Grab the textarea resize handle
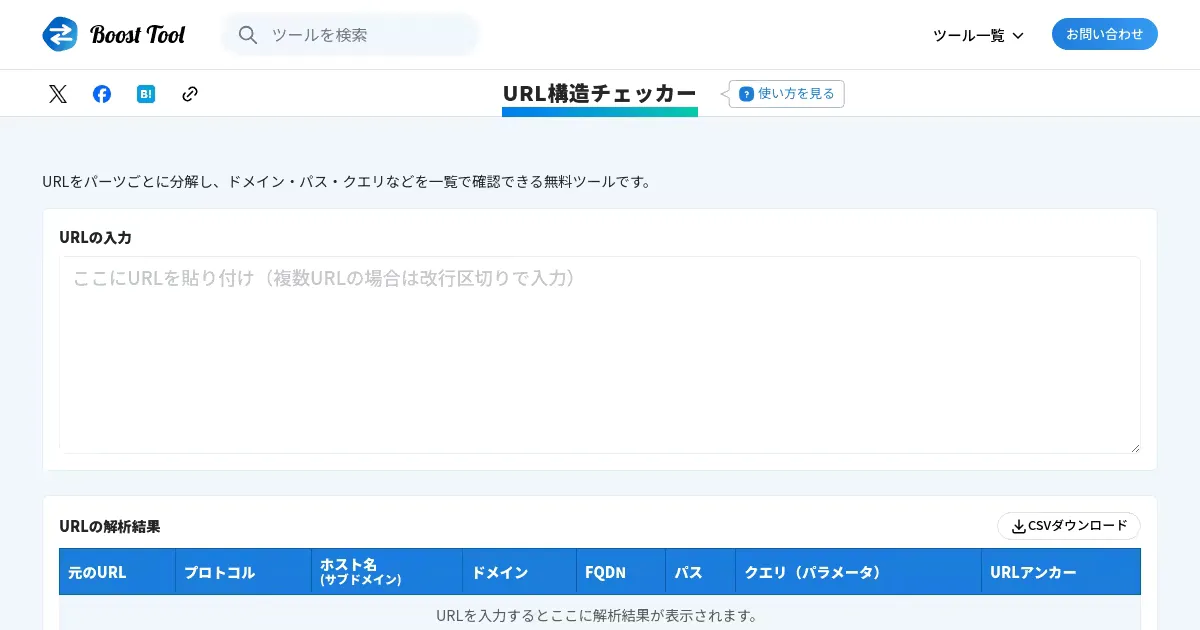Screen dimensions: 1200x630 pyautogui.click(x=1134, y=448)
